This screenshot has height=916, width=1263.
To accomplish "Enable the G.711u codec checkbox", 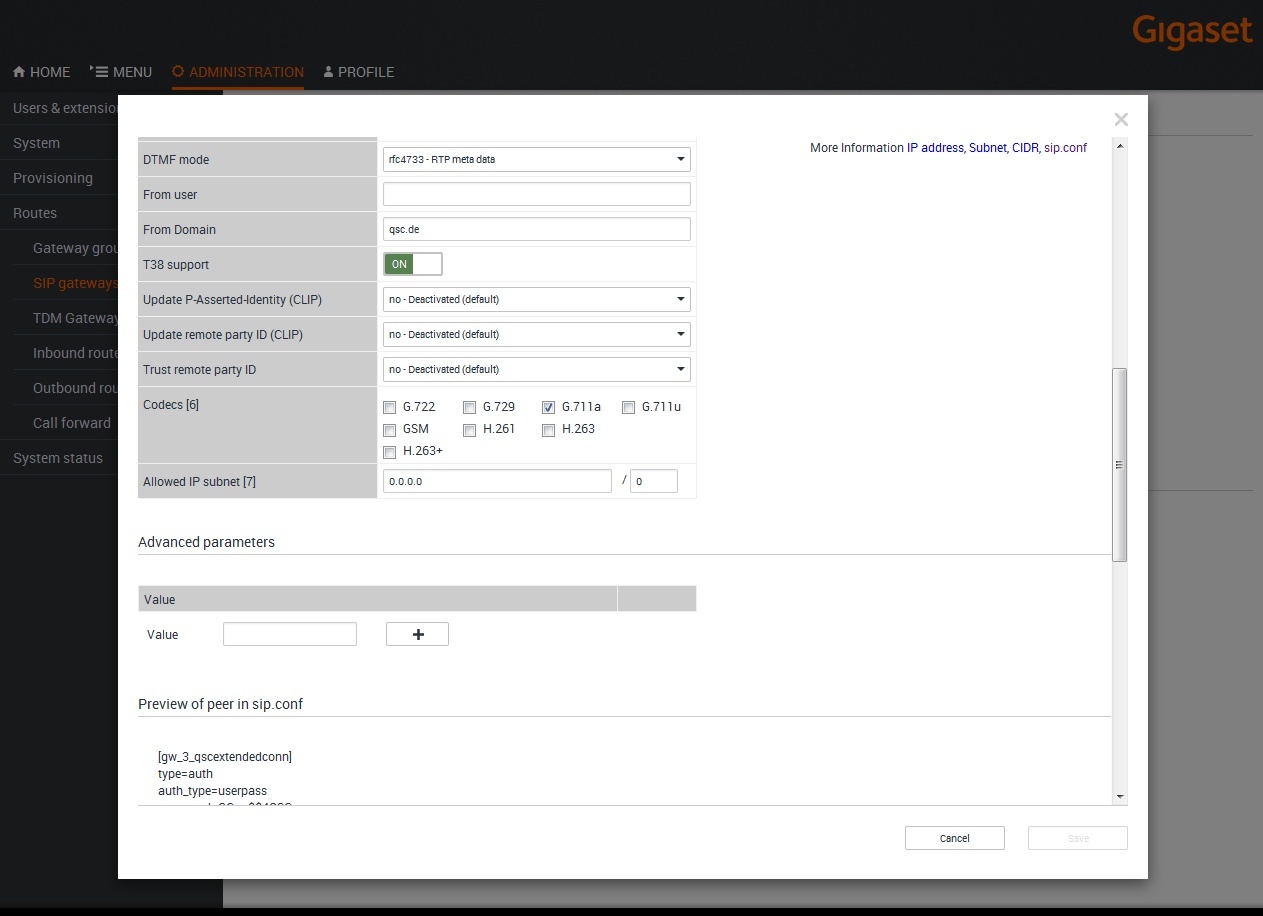I will click(628, 407).
